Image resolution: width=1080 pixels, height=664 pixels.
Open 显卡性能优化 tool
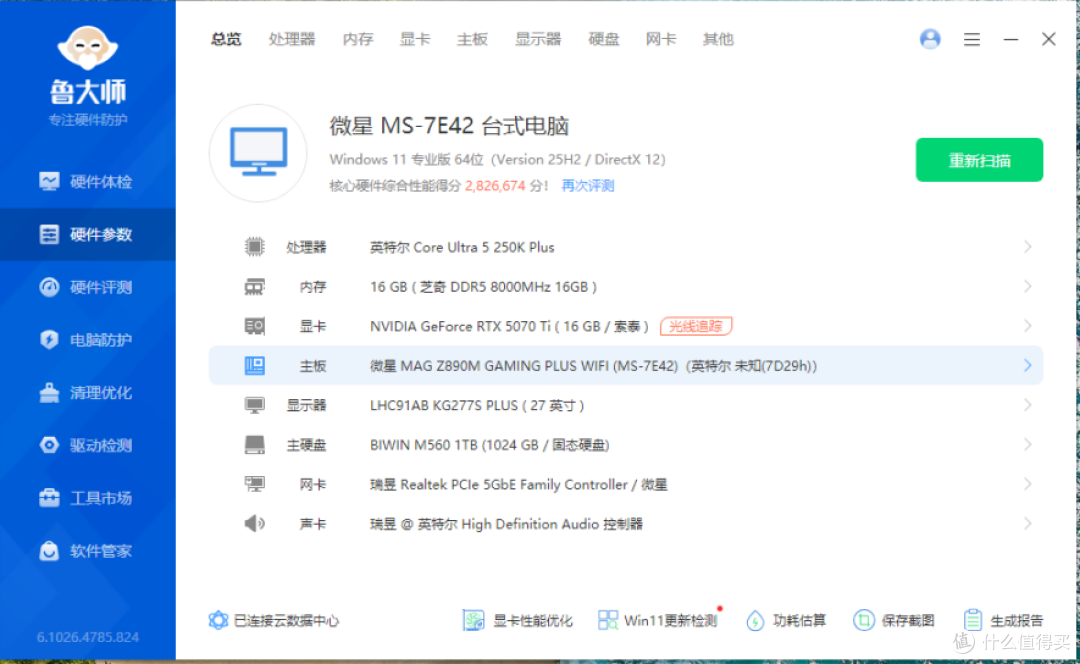pos(517,621)
